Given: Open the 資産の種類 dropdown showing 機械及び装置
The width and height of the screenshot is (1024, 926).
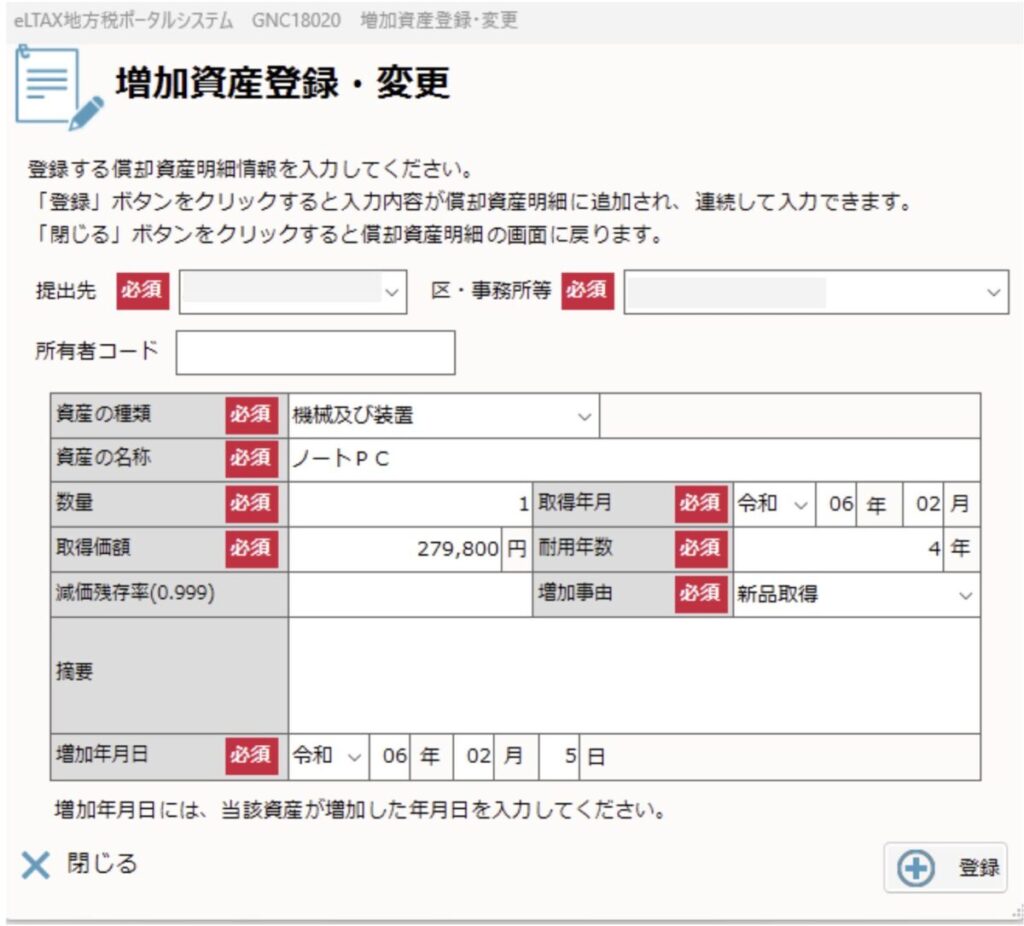Looking at the screenshot, I should pos(443,416).
